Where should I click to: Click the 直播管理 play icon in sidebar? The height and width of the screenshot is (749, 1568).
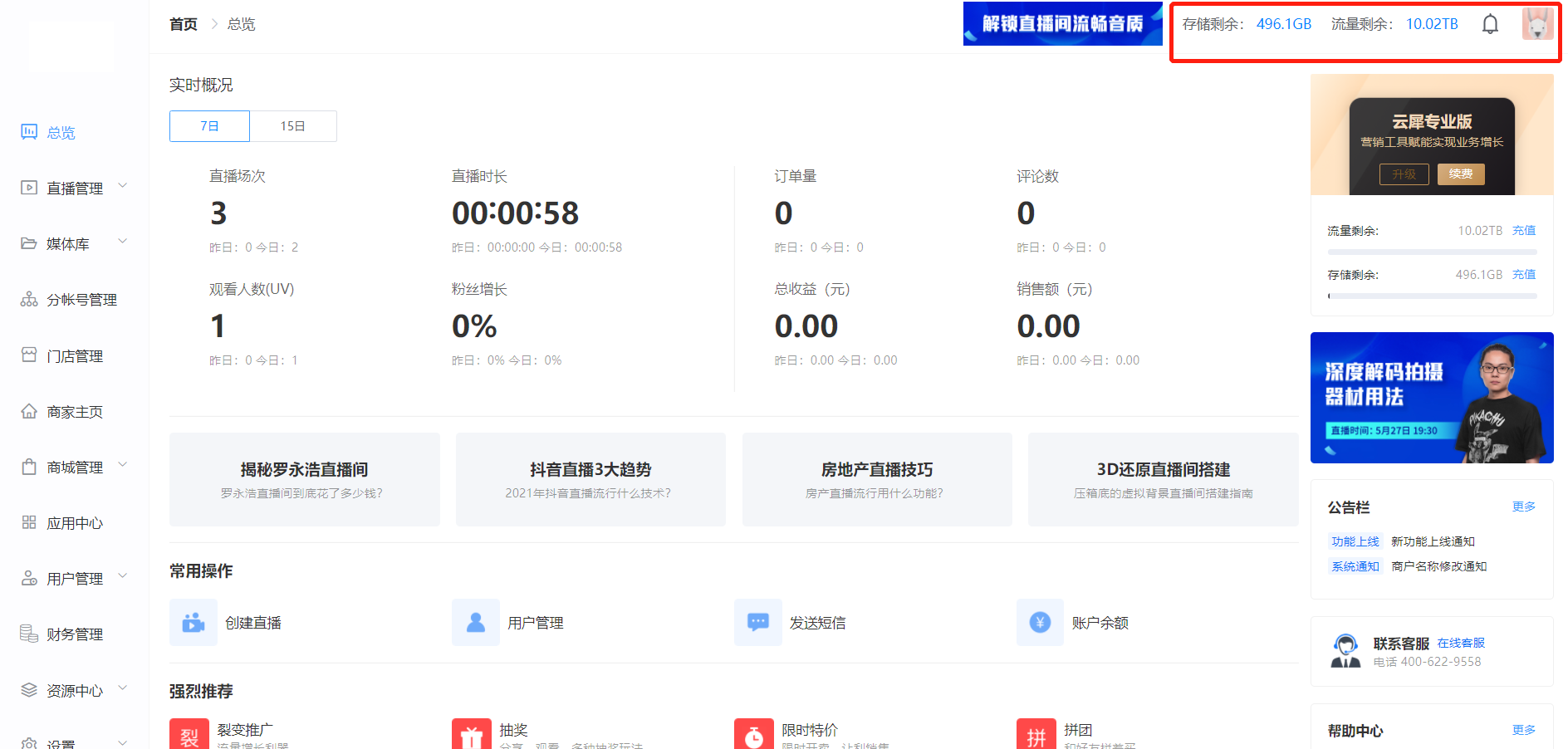coord(29,188)
